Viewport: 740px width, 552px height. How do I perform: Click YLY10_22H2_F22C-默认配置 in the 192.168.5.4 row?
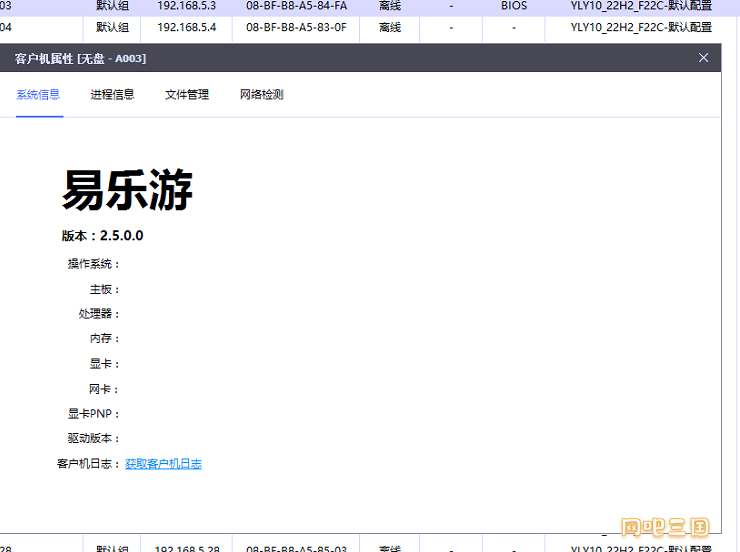[641, 27]
